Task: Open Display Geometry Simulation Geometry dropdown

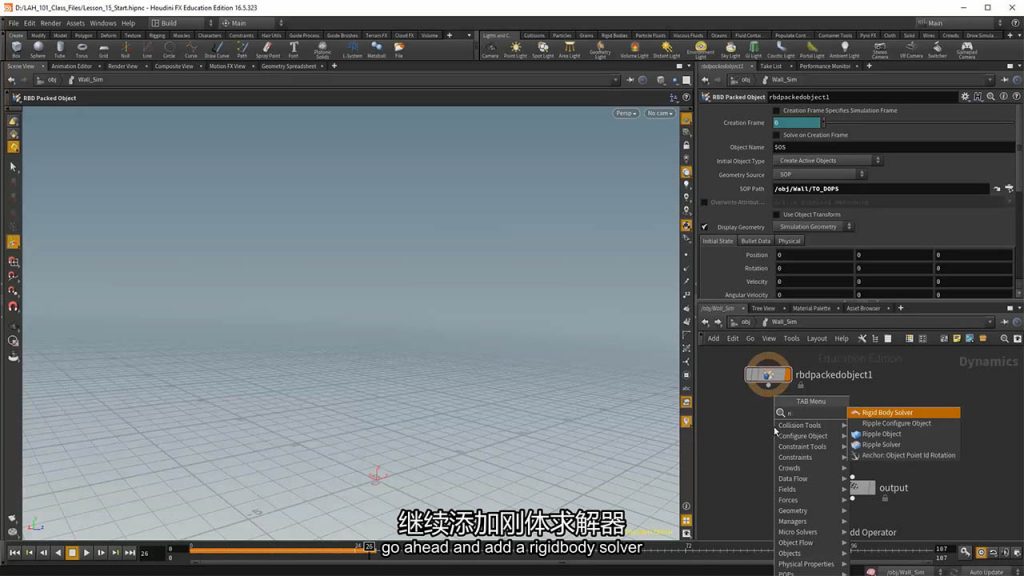Action: (x=813, y=227)
